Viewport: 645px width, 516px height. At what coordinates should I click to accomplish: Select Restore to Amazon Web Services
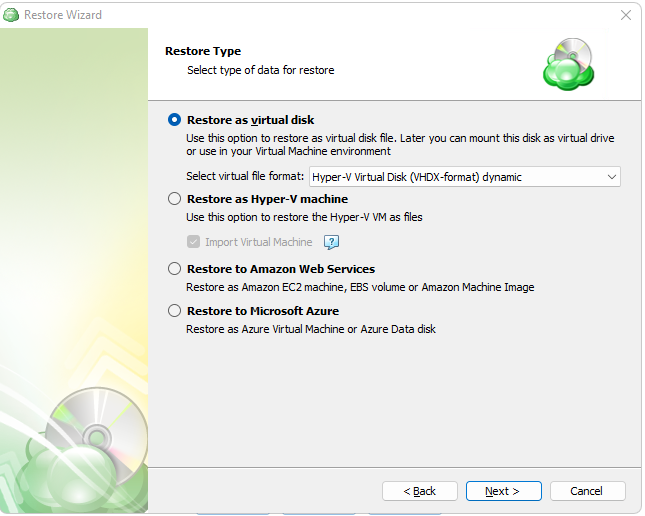coord(175,269)
